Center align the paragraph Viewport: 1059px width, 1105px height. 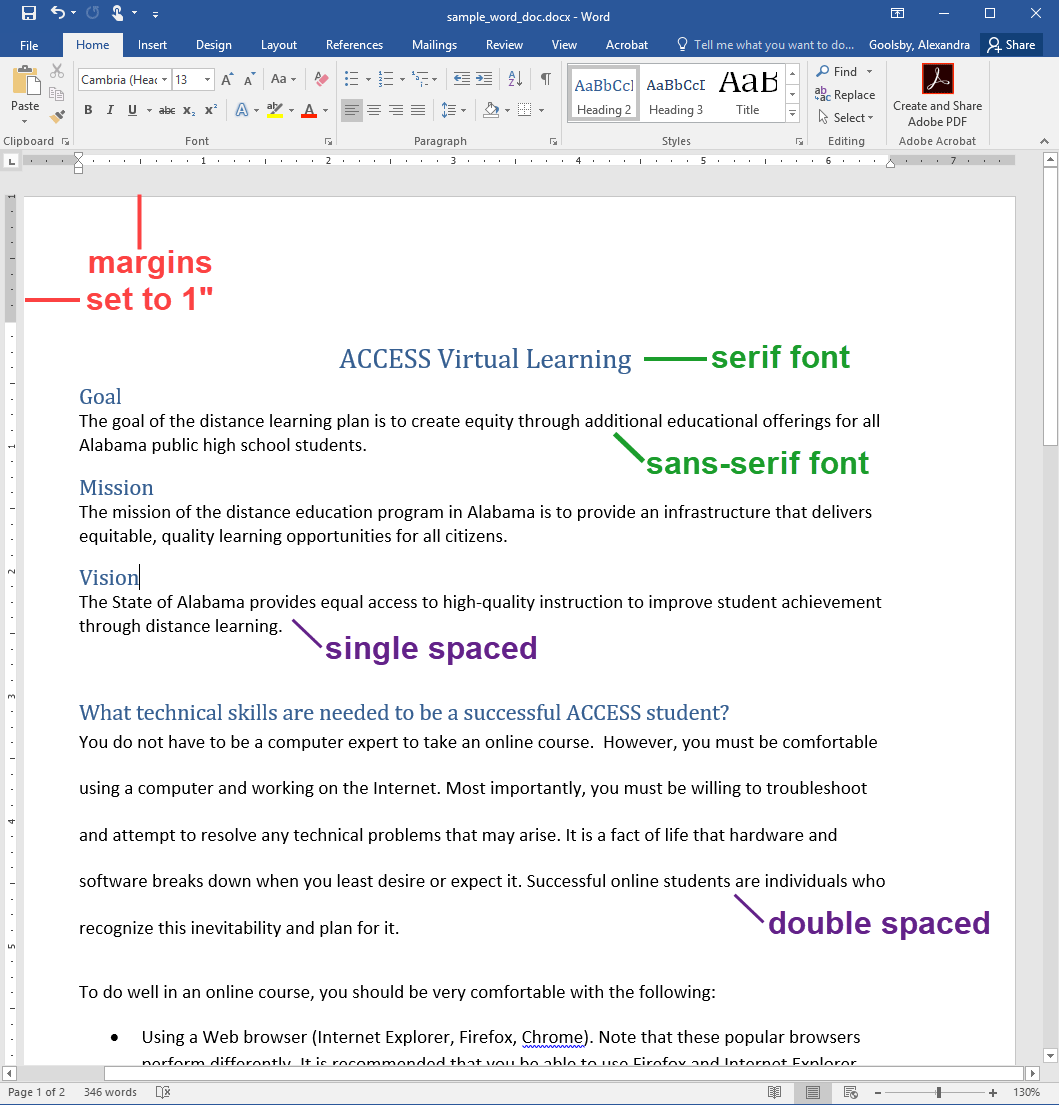[x=373, y=110]
